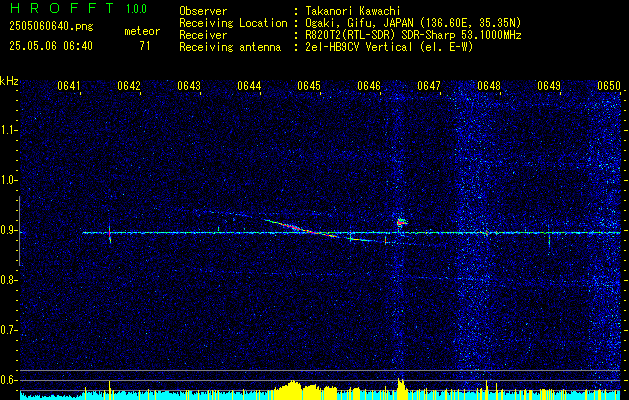Click the 0650 time marker

(609, 86)
